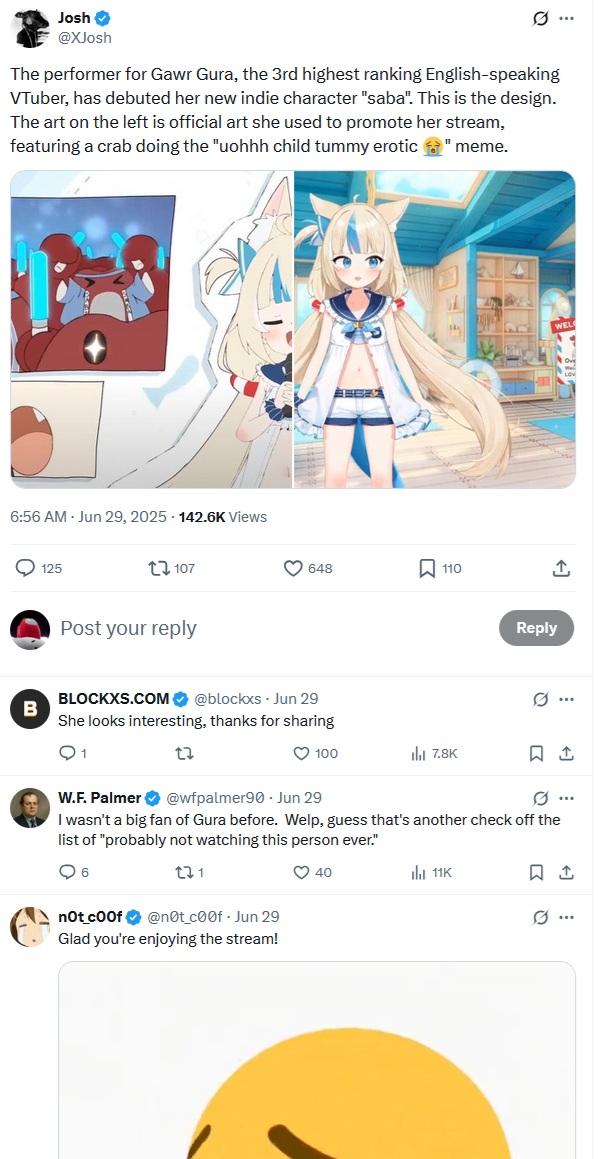This screenshot has width=598, height=1159.
Task: Click the reply icon with 125 comments
Action: point(26,568)
